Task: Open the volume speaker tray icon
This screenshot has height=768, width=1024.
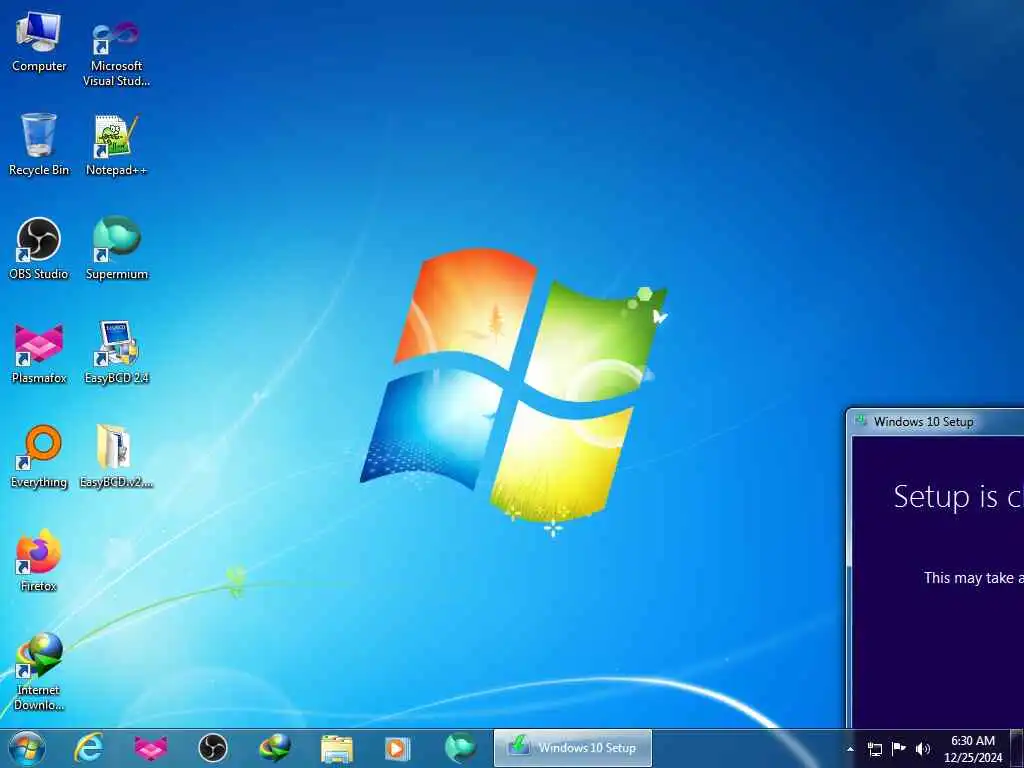Action: pos(923,749)
